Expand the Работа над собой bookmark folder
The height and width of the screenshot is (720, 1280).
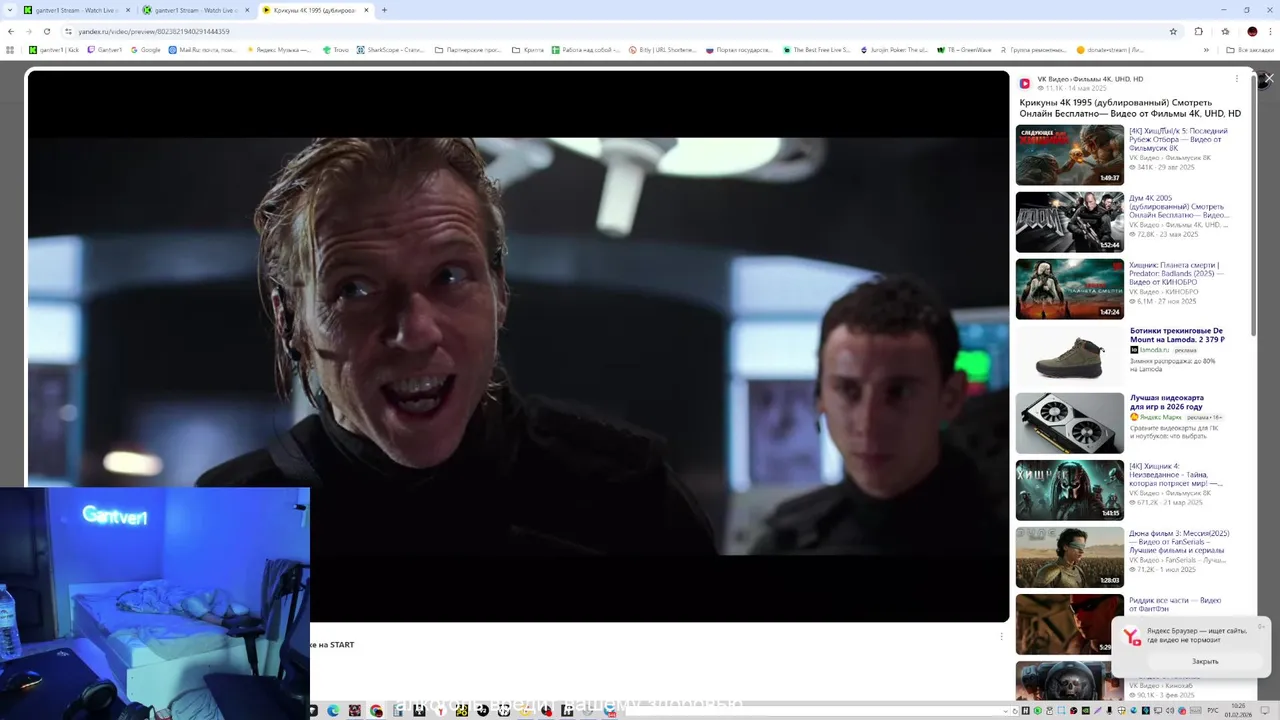pos(585,49)
